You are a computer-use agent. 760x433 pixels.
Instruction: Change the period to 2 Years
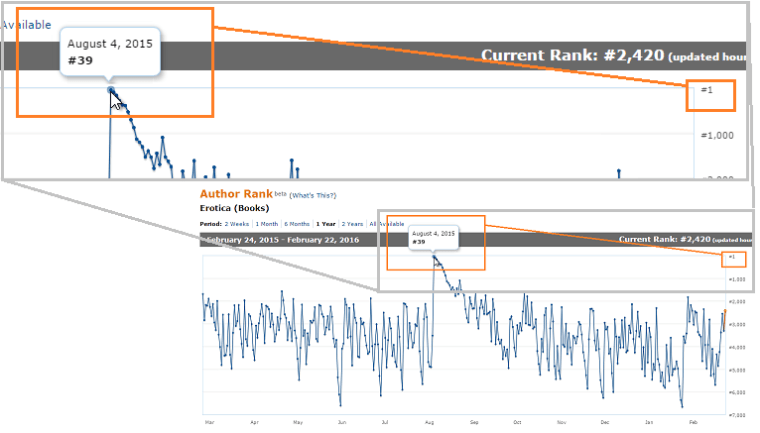[x=352, y=224]
